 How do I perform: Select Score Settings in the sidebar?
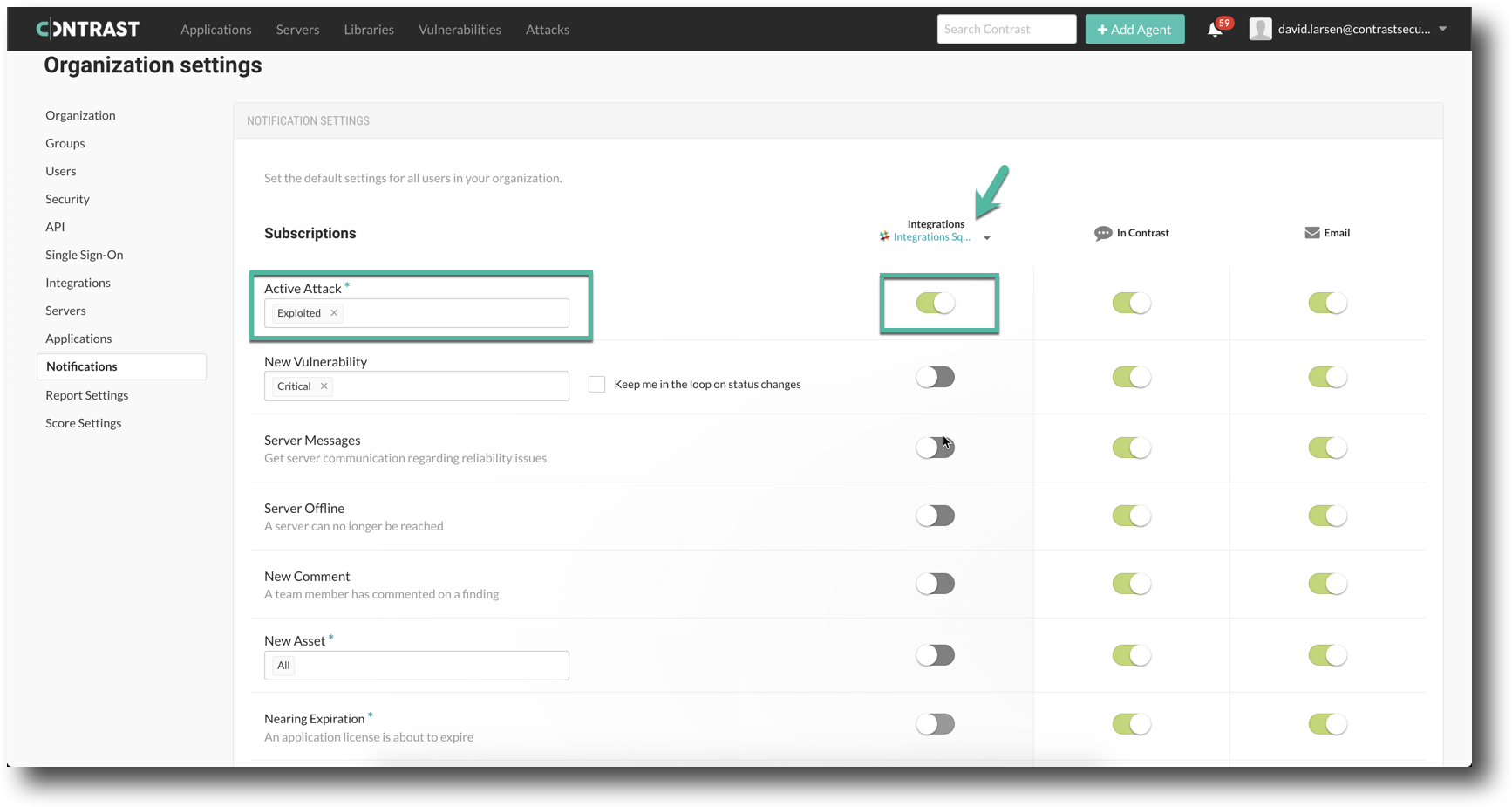[x=84, y=423]
